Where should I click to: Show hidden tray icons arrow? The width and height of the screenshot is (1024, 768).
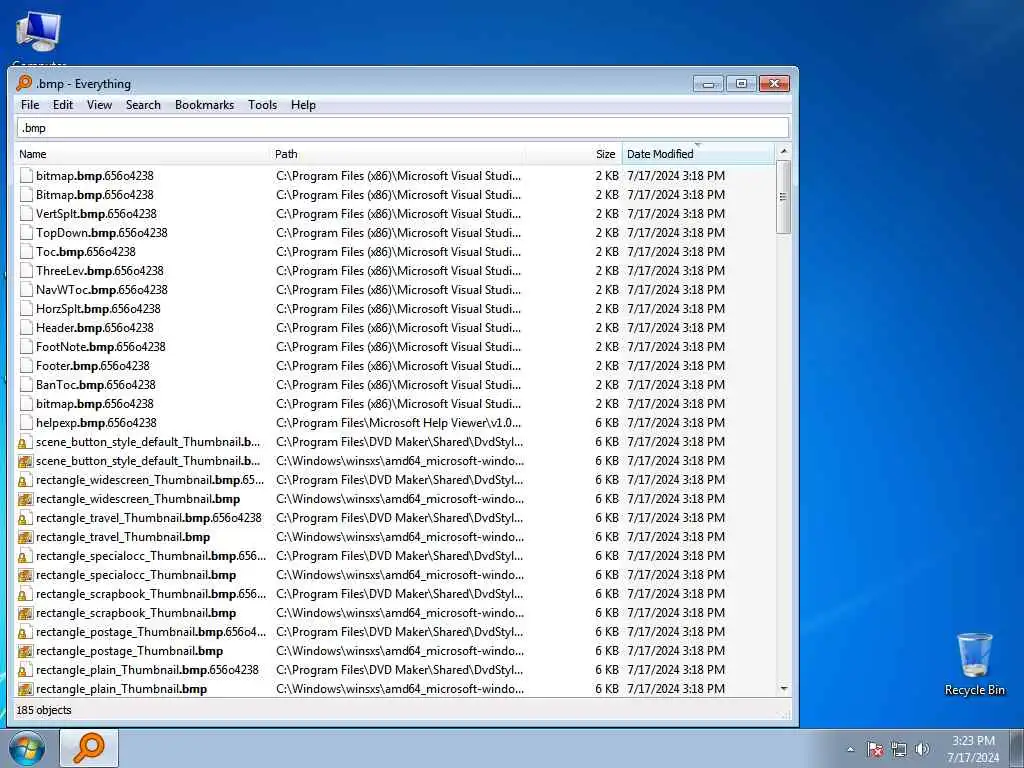point(850,750)
